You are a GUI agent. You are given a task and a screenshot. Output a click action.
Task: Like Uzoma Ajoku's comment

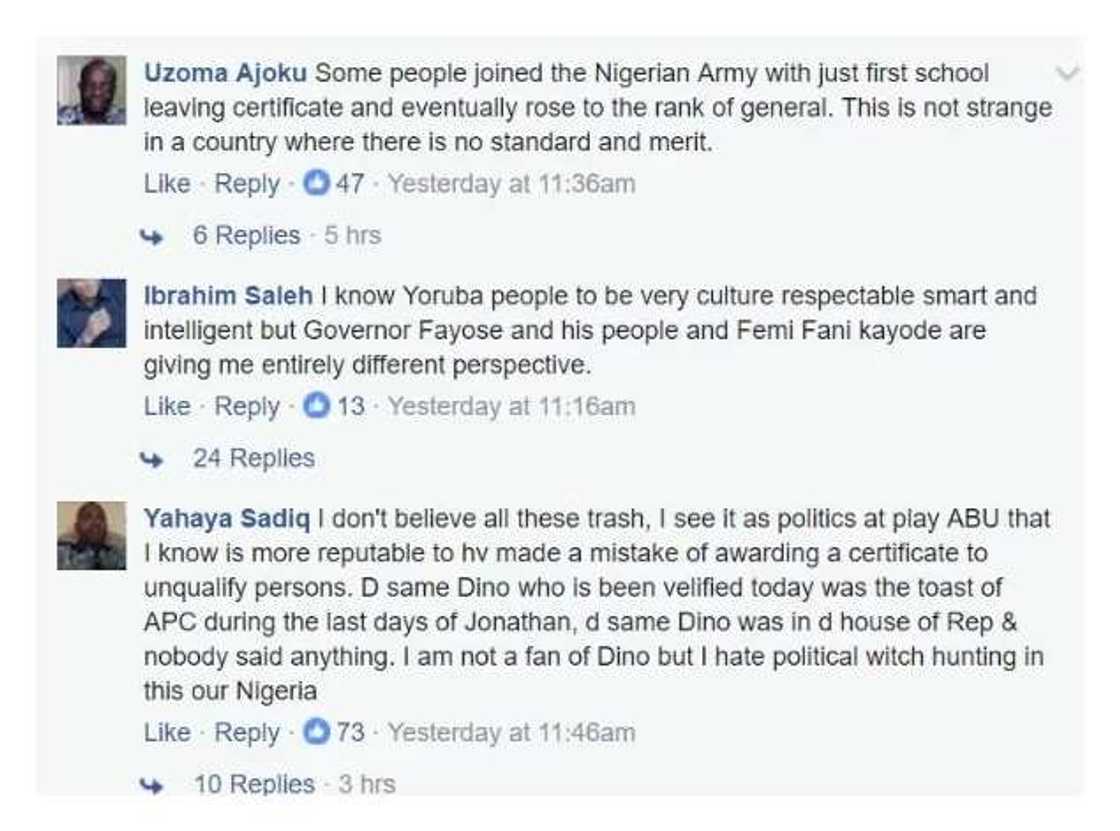tap(167, 184)
